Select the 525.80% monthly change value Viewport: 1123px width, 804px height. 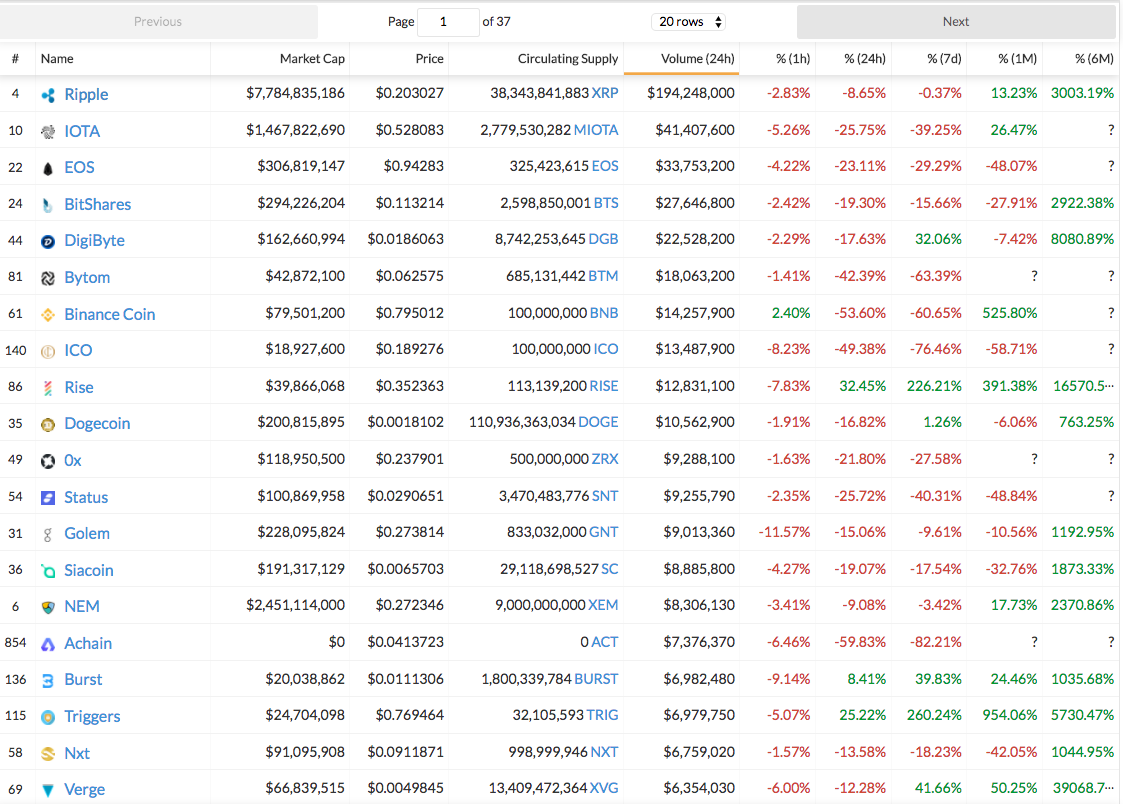tap(1010, 313)
